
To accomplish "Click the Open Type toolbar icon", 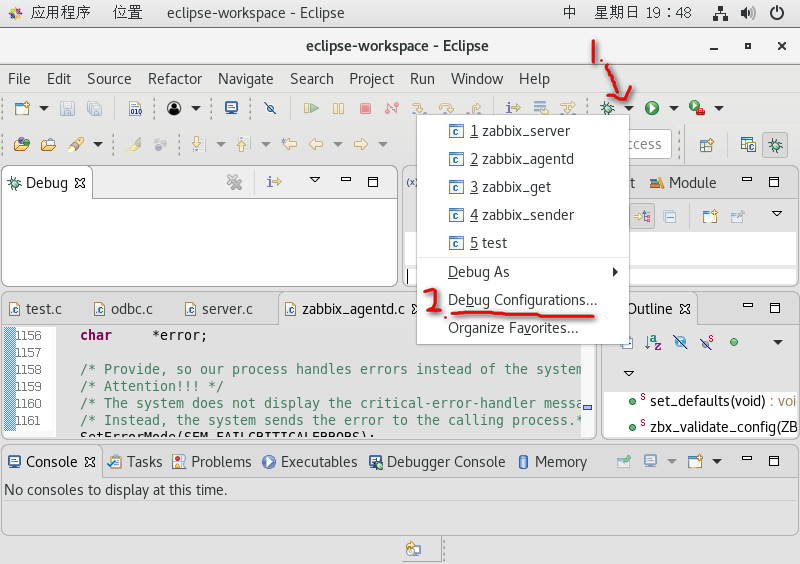I will pyautogui.click(x=21, y=144).
